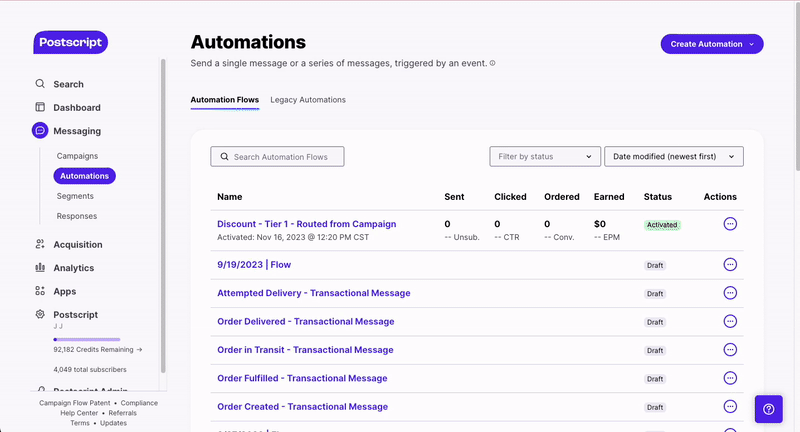This screenshot has height=432, width=800.
Task: Click the Postscript settings gear icon
Action: (40, 314)
